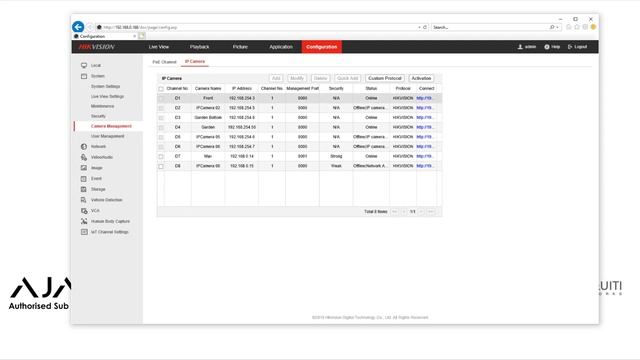Screen dimensions: 640x360
Task: Click the Logout icon in header
Action: pyautogui.click(x=570, y=47)
